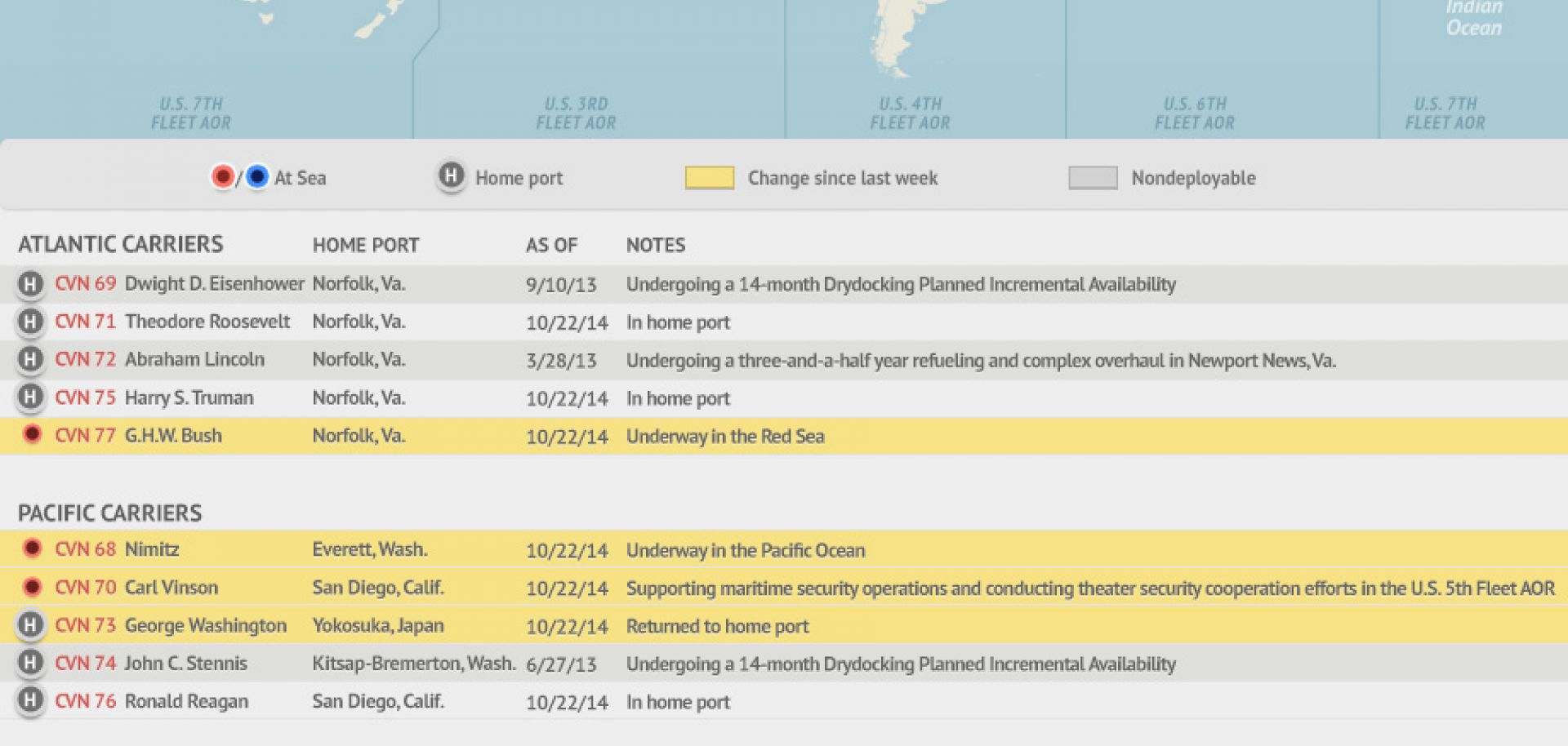This screenshot has width=1568, height=746.
Task: Click the Home port legend label
Action: [x=519, y=178]
